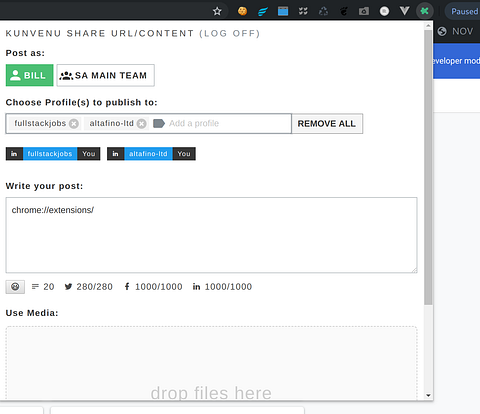Click the green Kunvenu extension icon
Screen dimensions: 480x414
(424, 11)
